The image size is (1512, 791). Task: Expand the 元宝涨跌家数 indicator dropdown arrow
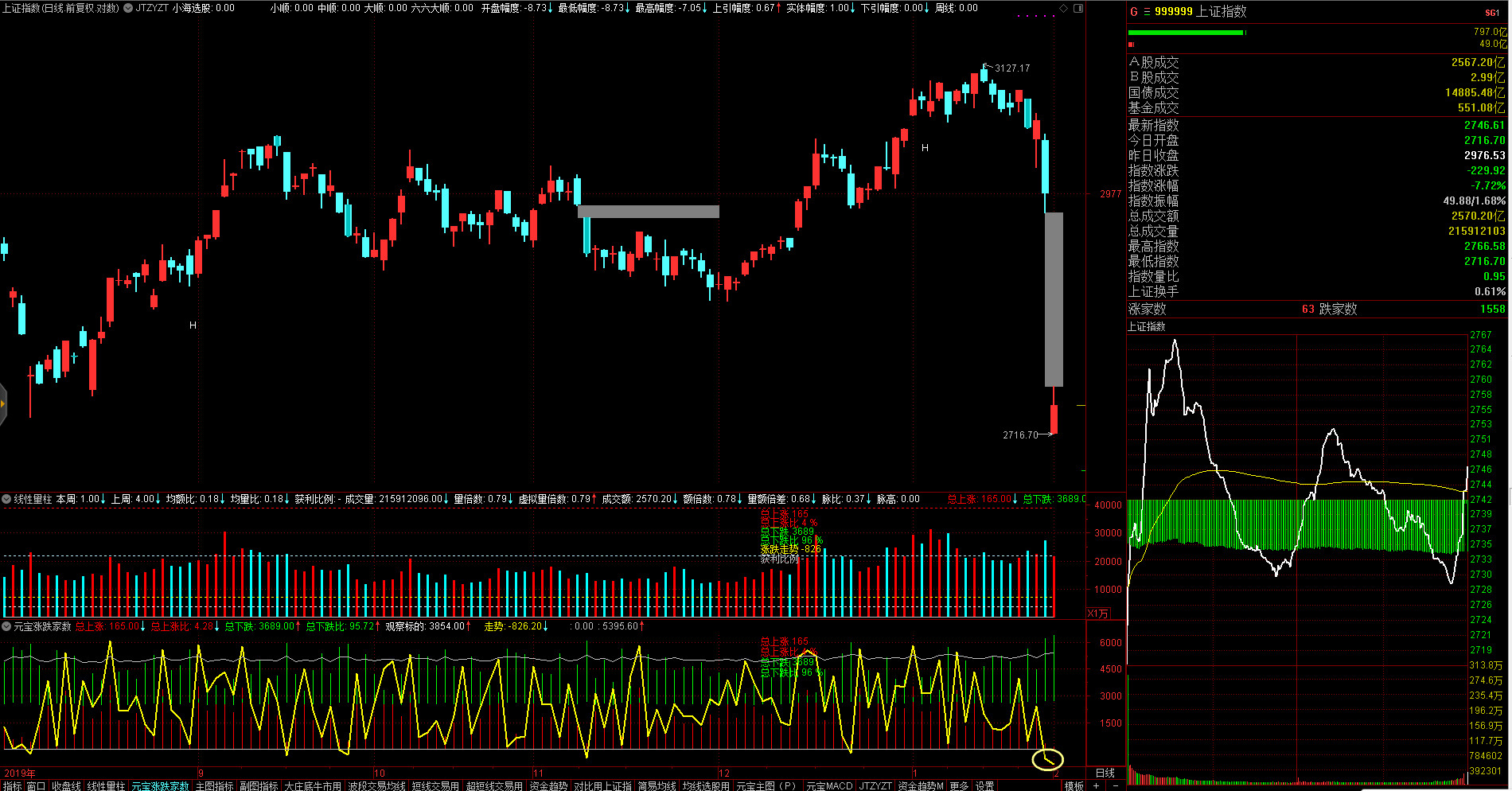tap(6, 626)
